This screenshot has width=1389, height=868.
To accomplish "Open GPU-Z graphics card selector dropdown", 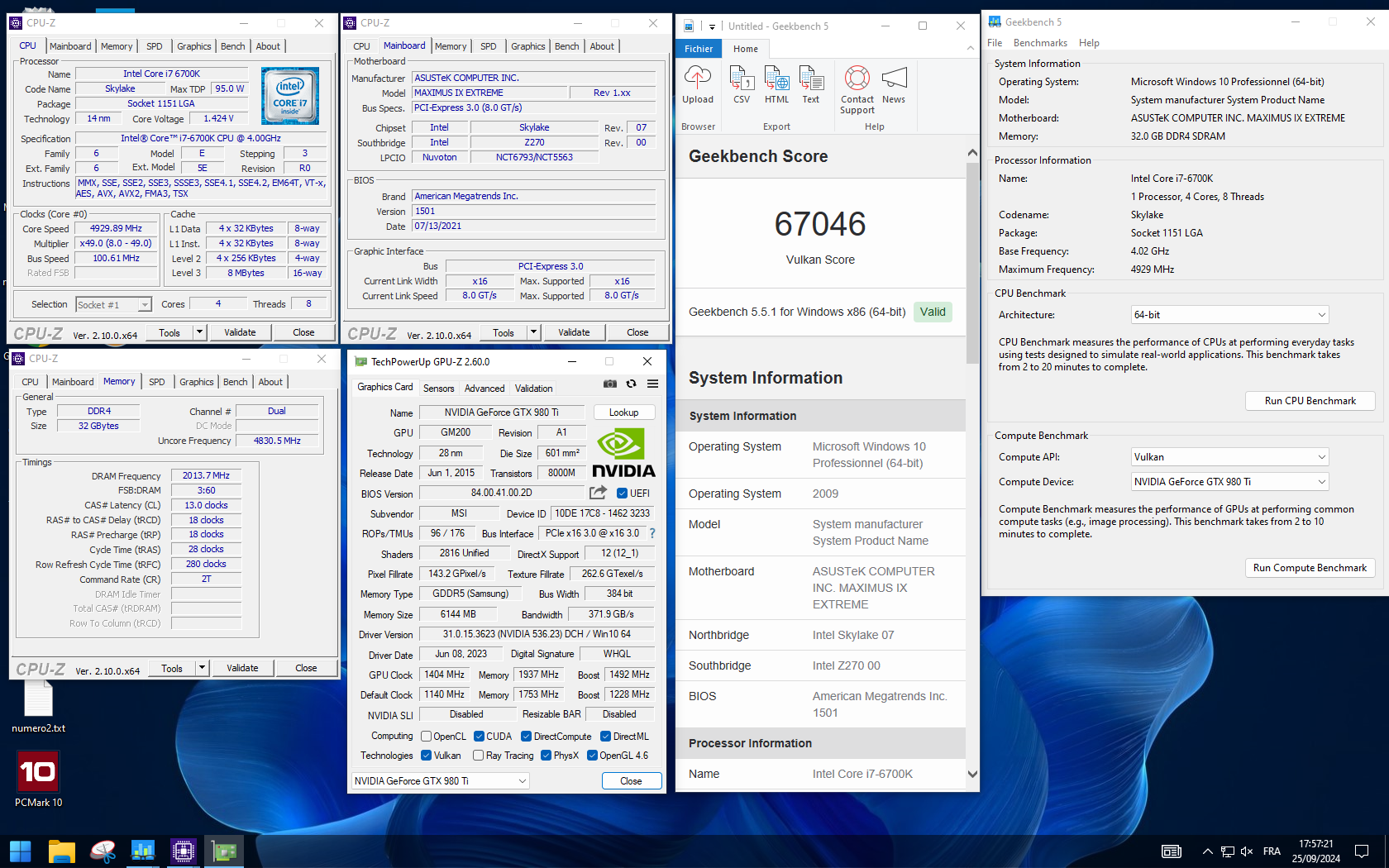I will tap(441, 780).
